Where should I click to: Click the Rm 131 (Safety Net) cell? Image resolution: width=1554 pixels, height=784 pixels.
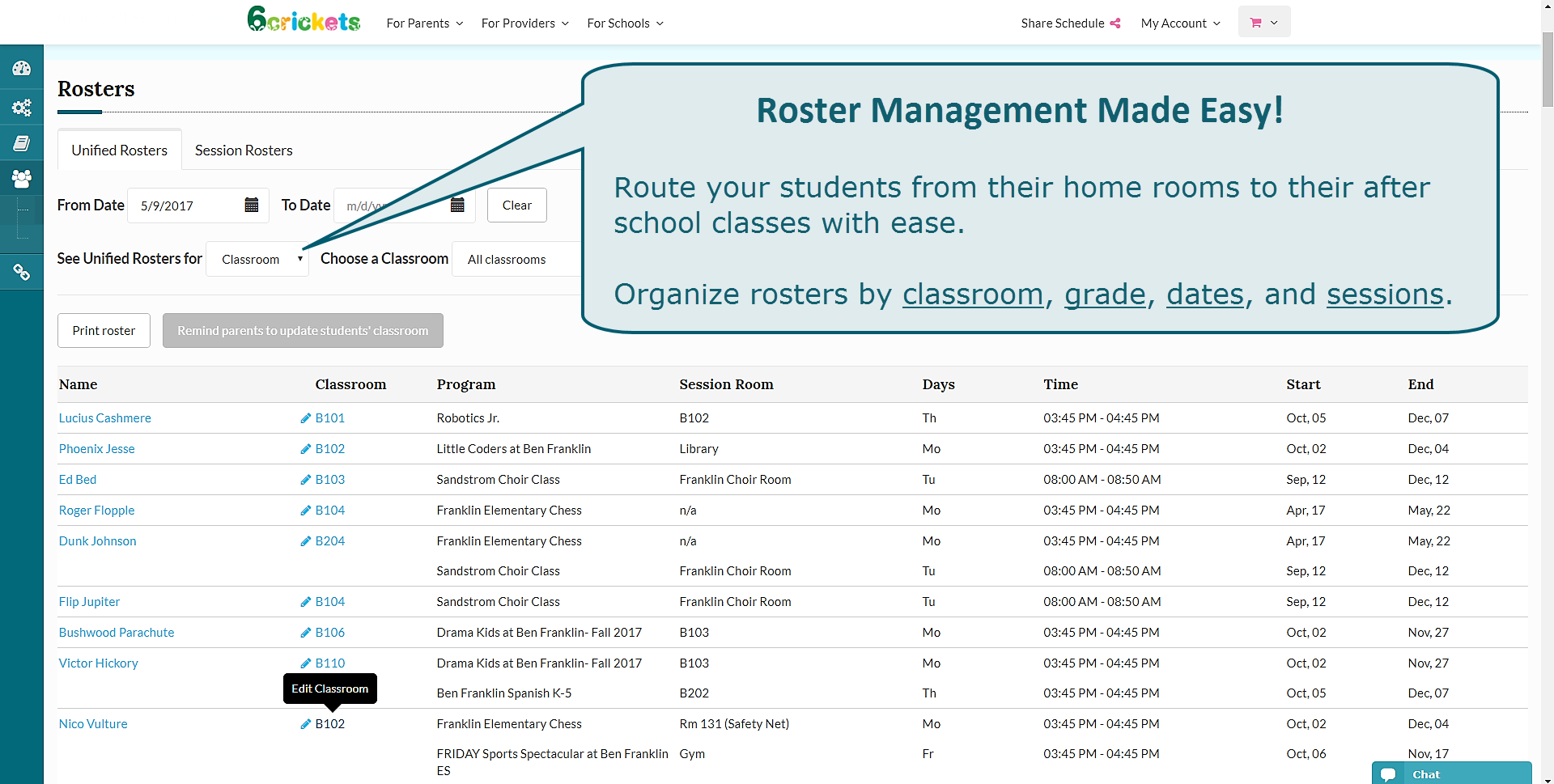(734, 724)
